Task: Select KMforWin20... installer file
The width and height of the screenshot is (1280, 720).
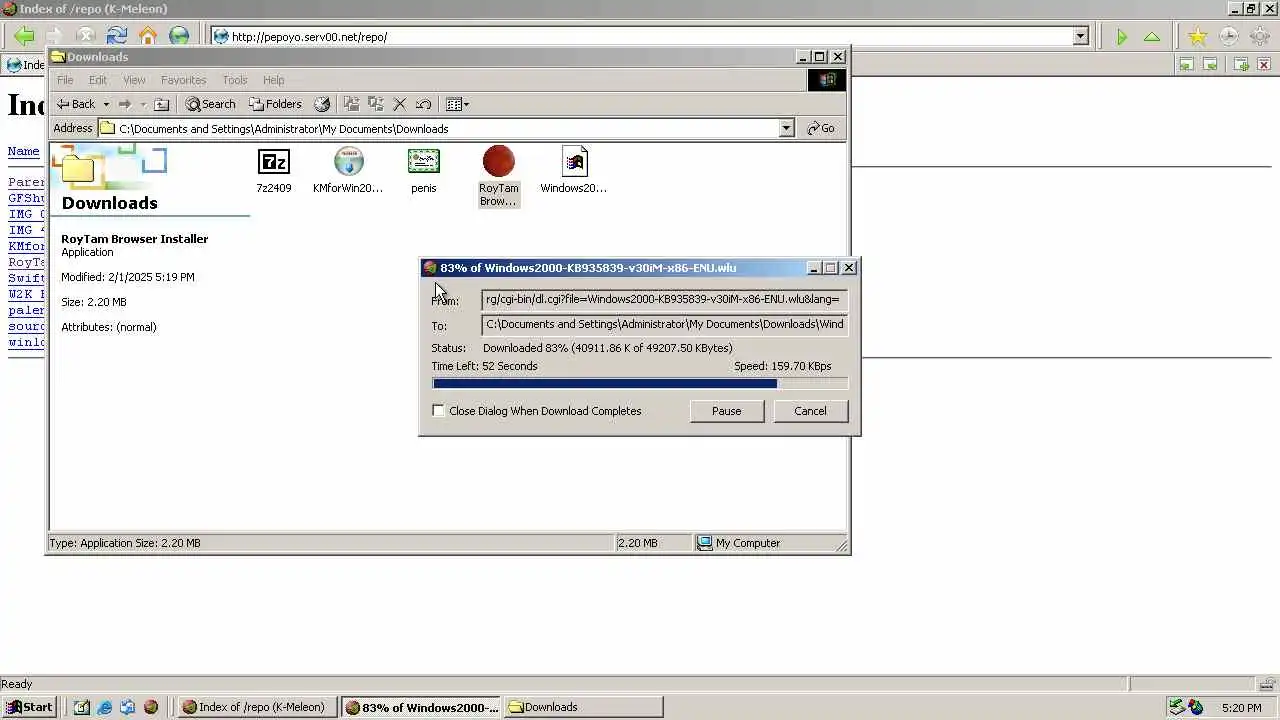Action: tap(348, 170)
